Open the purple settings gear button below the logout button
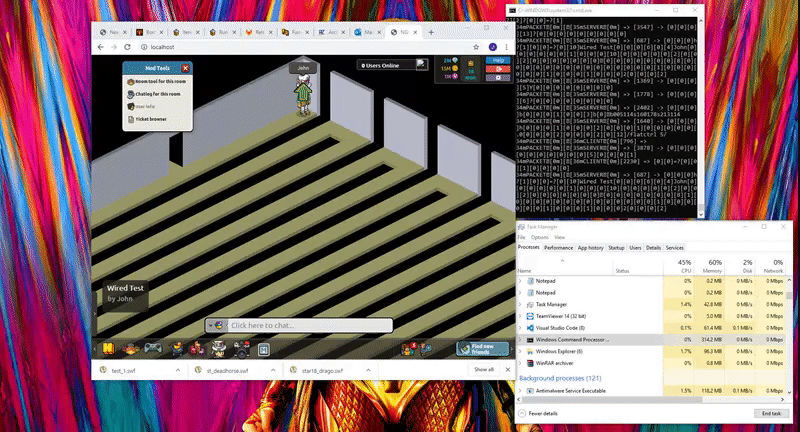 pyautogui.click(x=498, y=78)
